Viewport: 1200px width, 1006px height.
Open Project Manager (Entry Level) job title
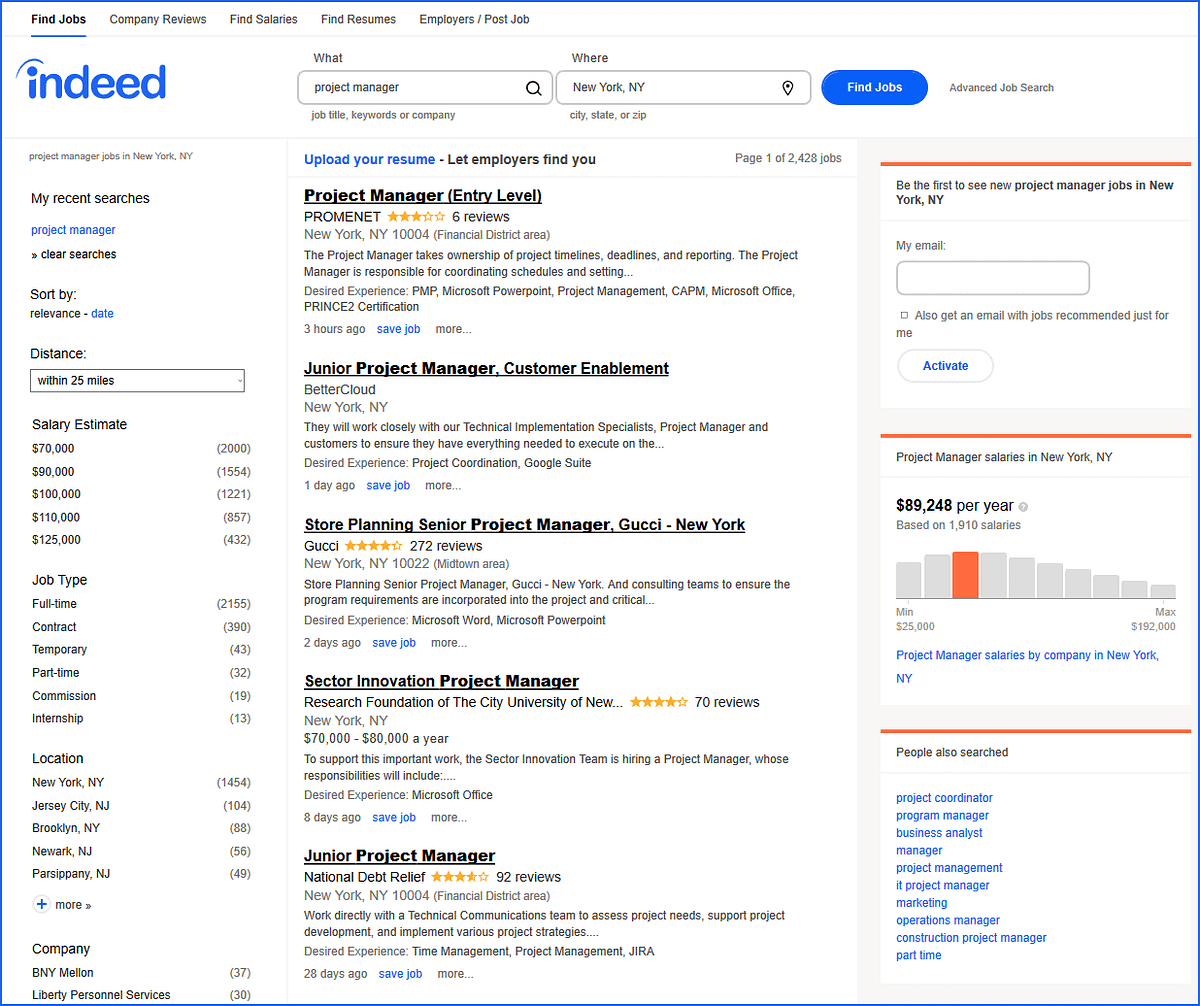pyautogui.click(x=423, y=195)
